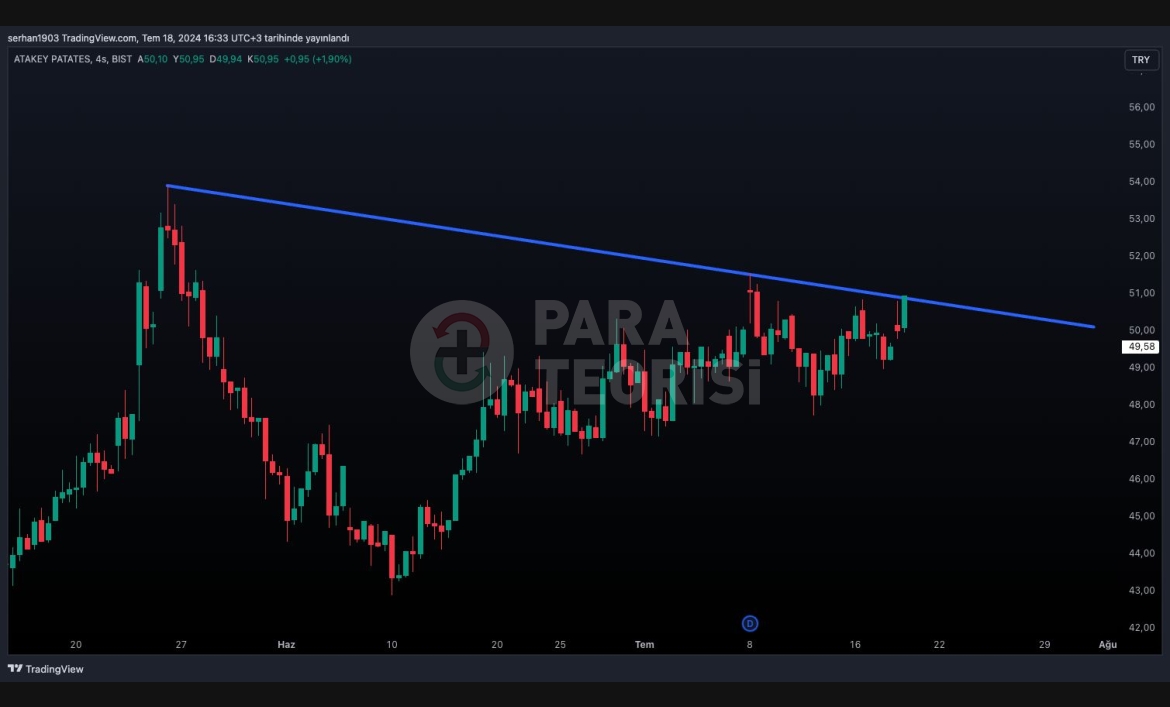Click the blue dividend D marker
This screenshot has width=1170, height=707.
point(750,623)
